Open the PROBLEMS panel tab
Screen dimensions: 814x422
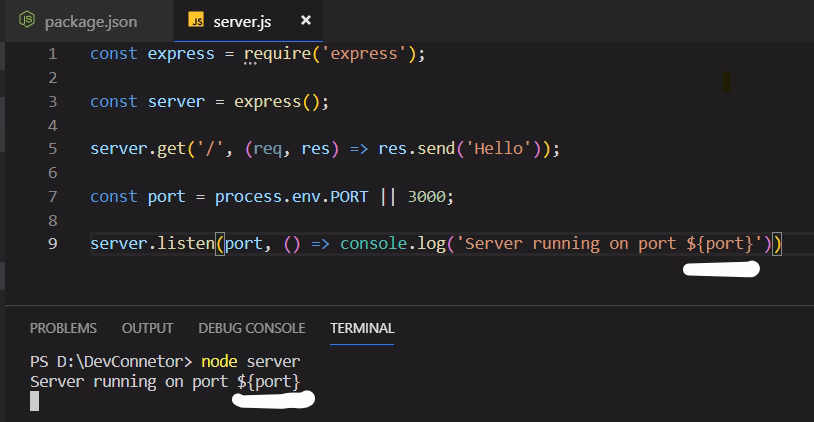(63, 329)
